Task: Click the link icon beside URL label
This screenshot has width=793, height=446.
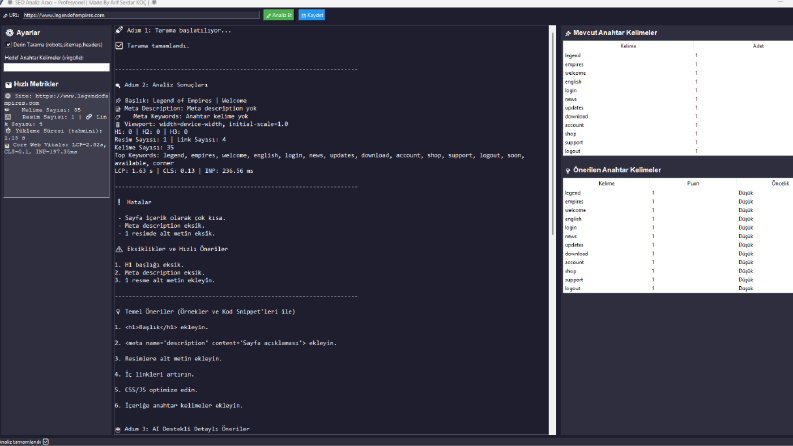Action: coord(5,16)
